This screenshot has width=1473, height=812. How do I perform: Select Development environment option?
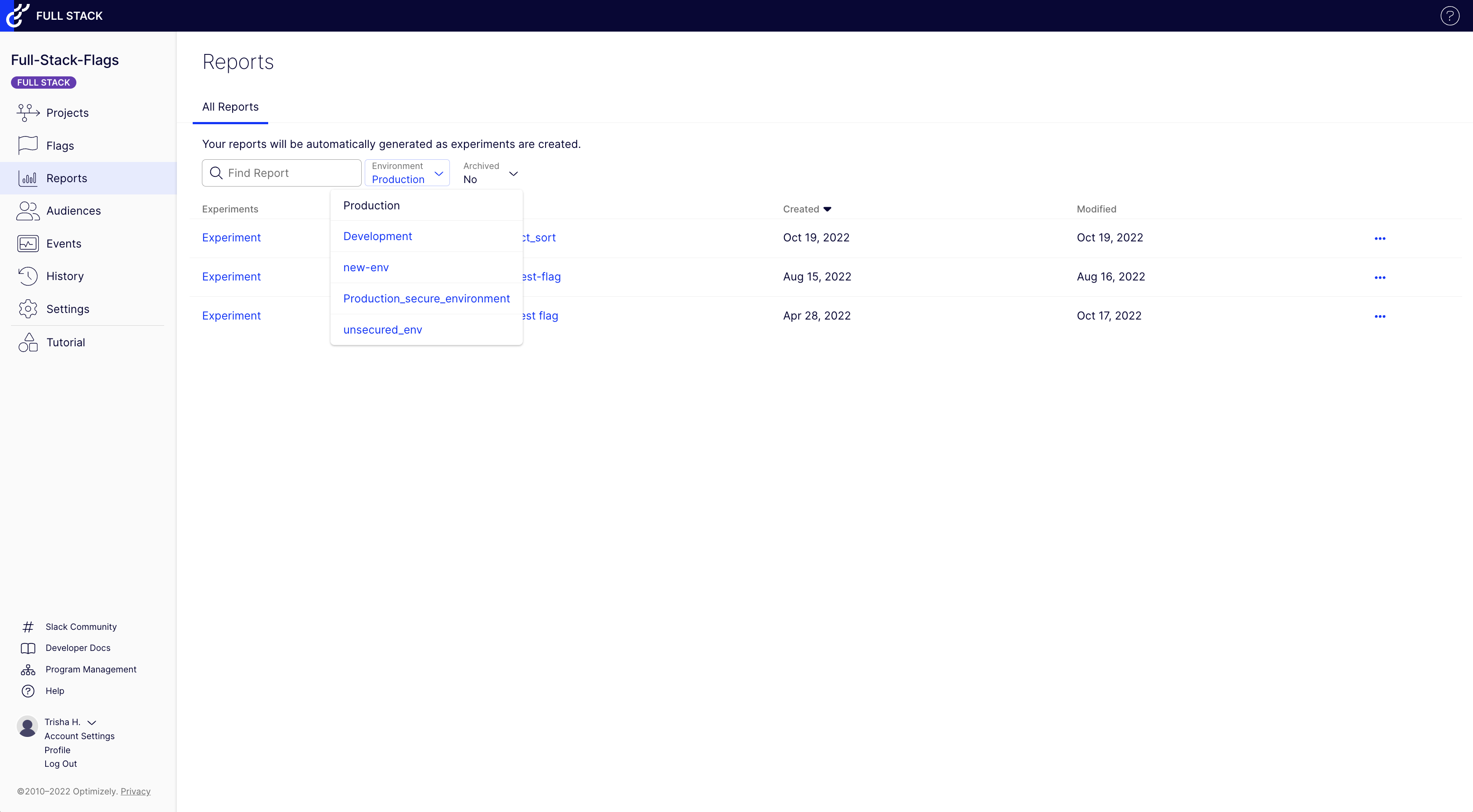click(x=377, y=236)
